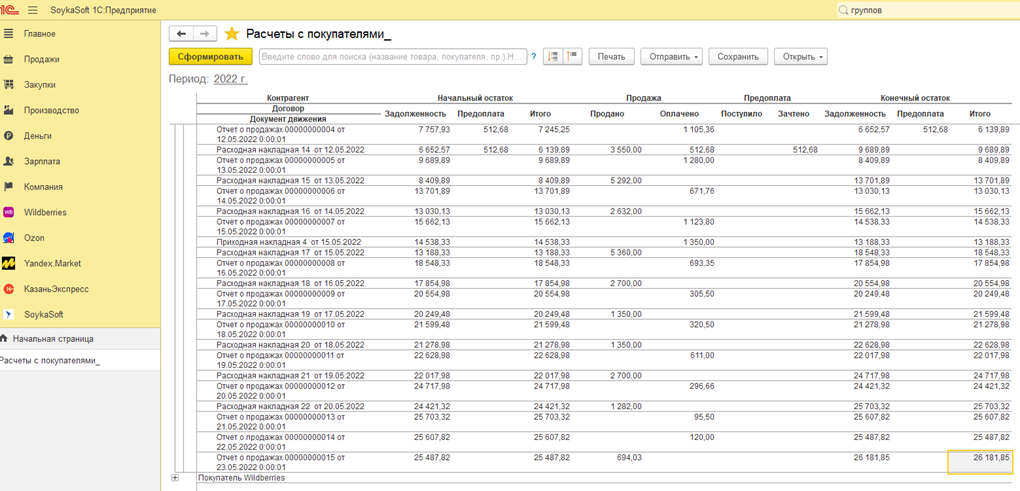The width and height of the screenshot is (1020, 491).
Task: Click the Печать button
Action: point(611,57)
